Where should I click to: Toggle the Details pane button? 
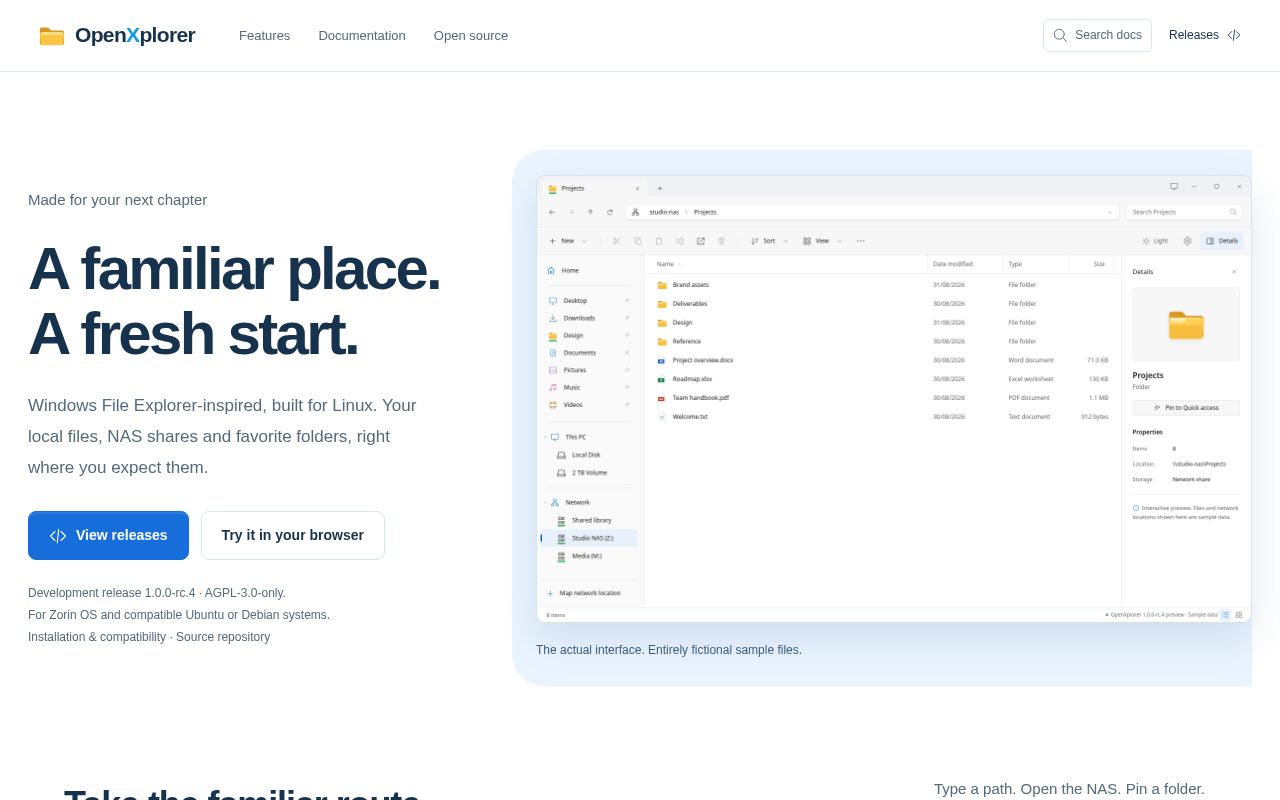tap(1222, 241)
